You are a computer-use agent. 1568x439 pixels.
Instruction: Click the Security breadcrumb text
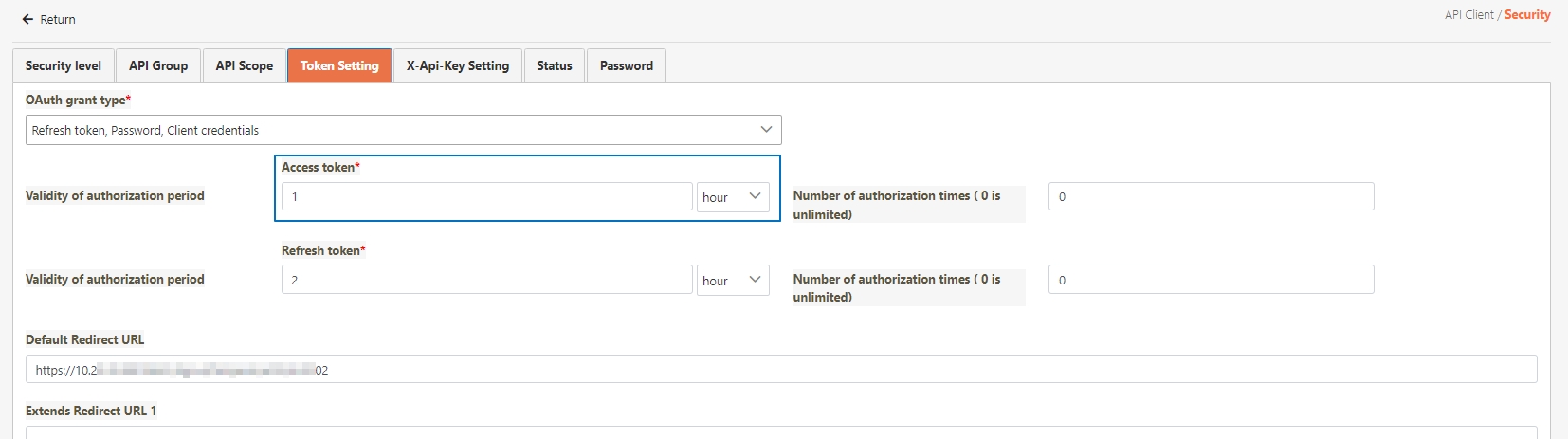[x=1527, y=15]
